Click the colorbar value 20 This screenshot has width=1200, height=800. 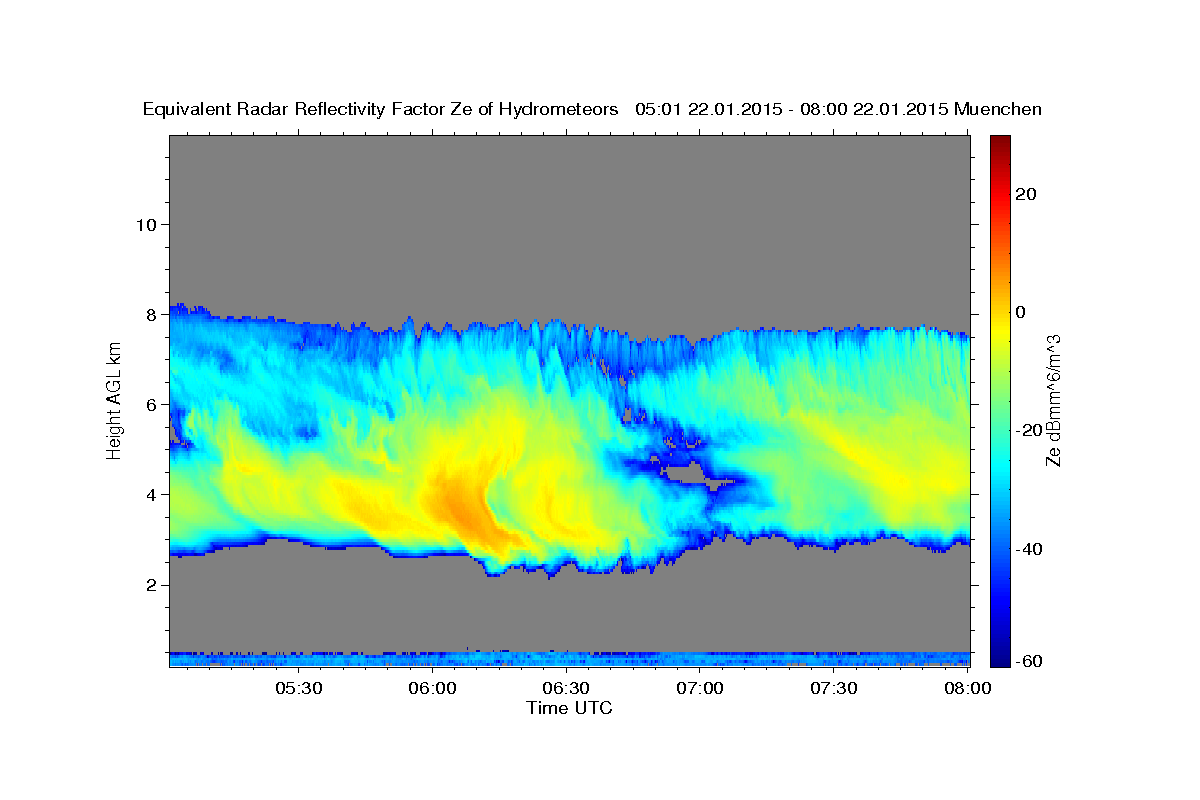pos(1025,193)
